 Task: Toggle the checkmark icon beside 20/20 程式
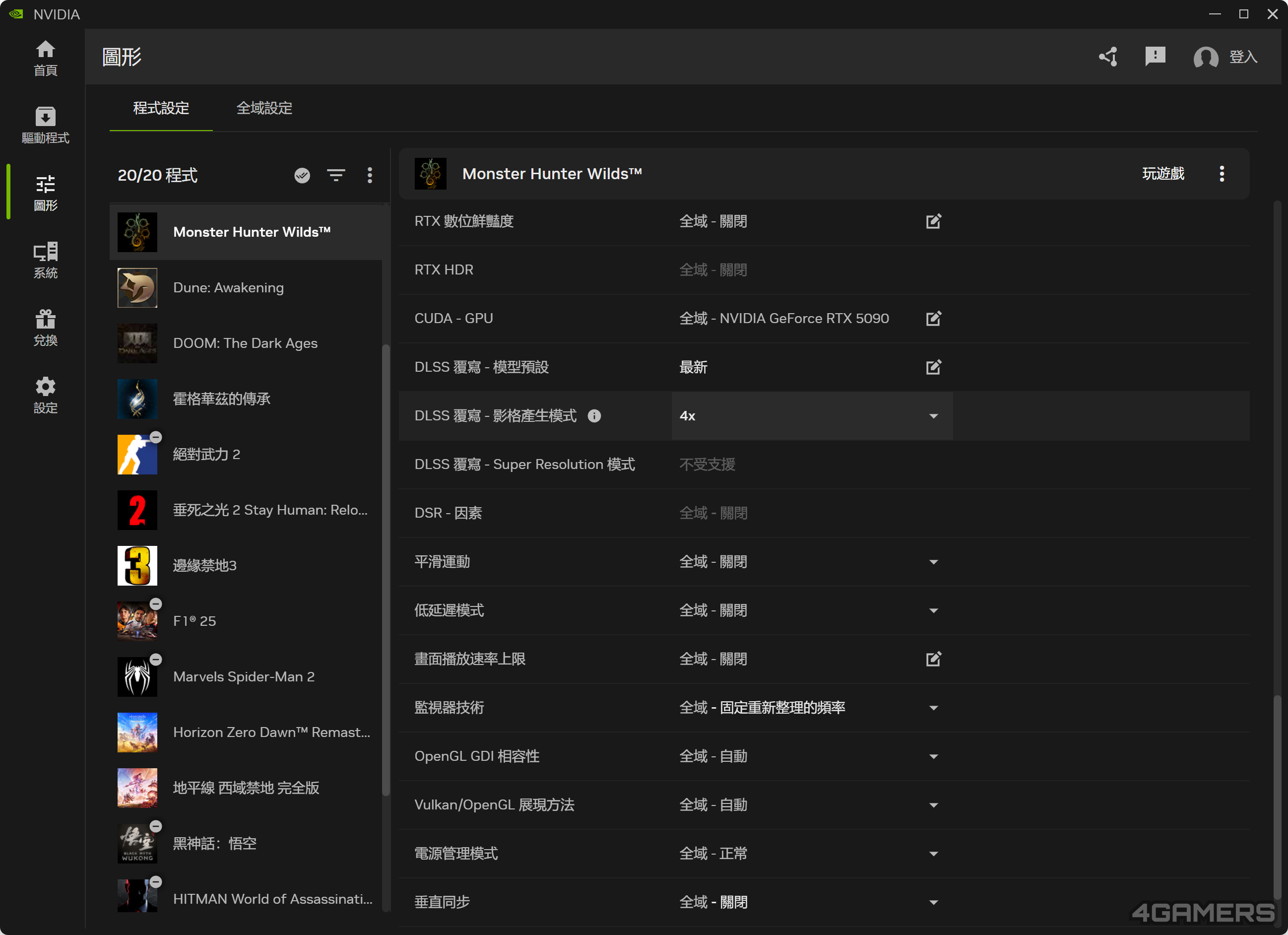tap(302, 175)
